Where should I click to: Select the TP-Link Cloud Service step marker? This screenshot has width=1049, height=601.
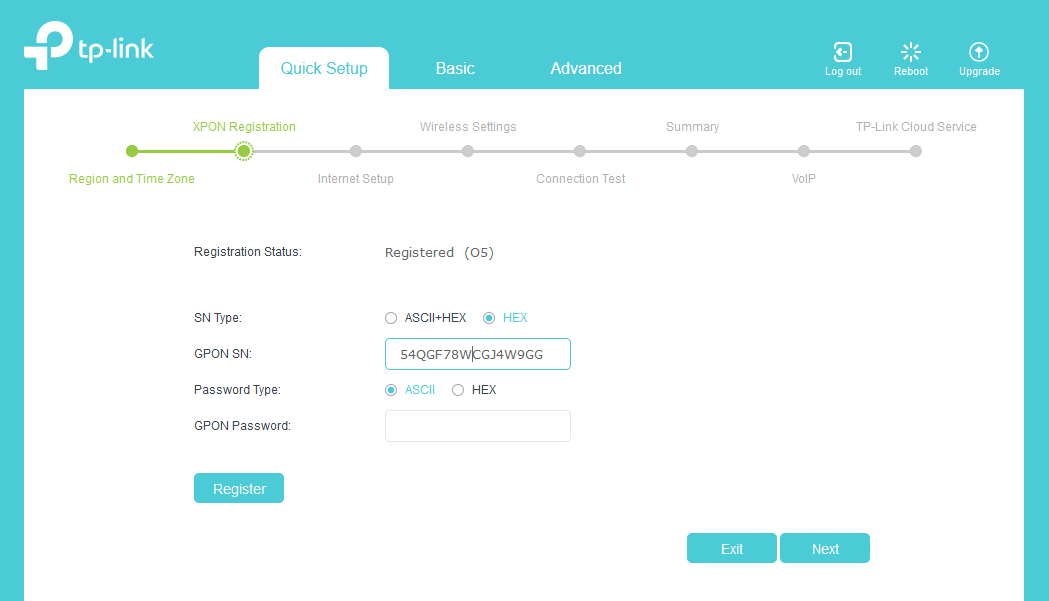click(916, 151)
